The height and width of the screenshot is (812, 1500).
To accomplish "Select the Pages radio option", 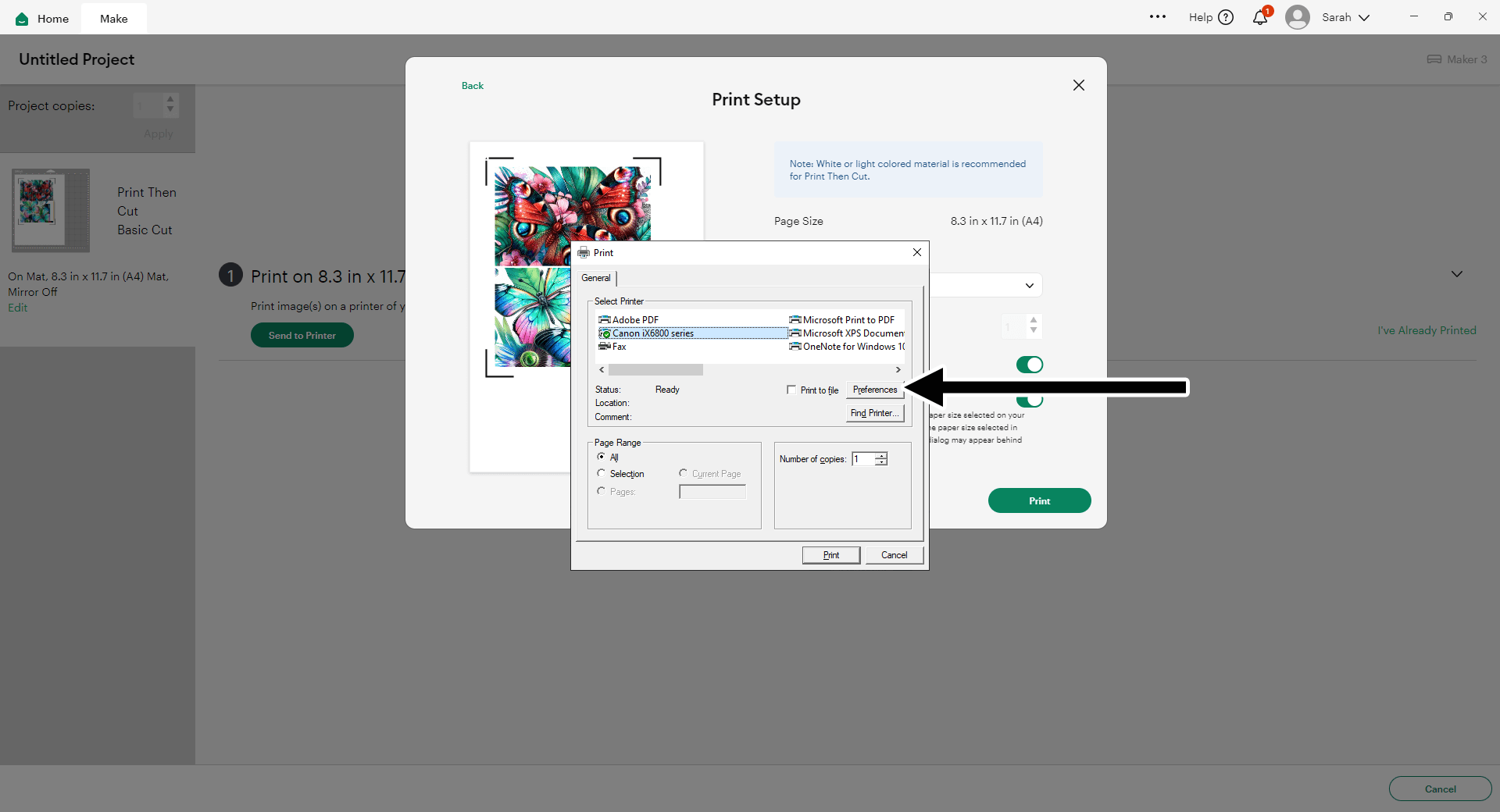I will tap(601, 491).
